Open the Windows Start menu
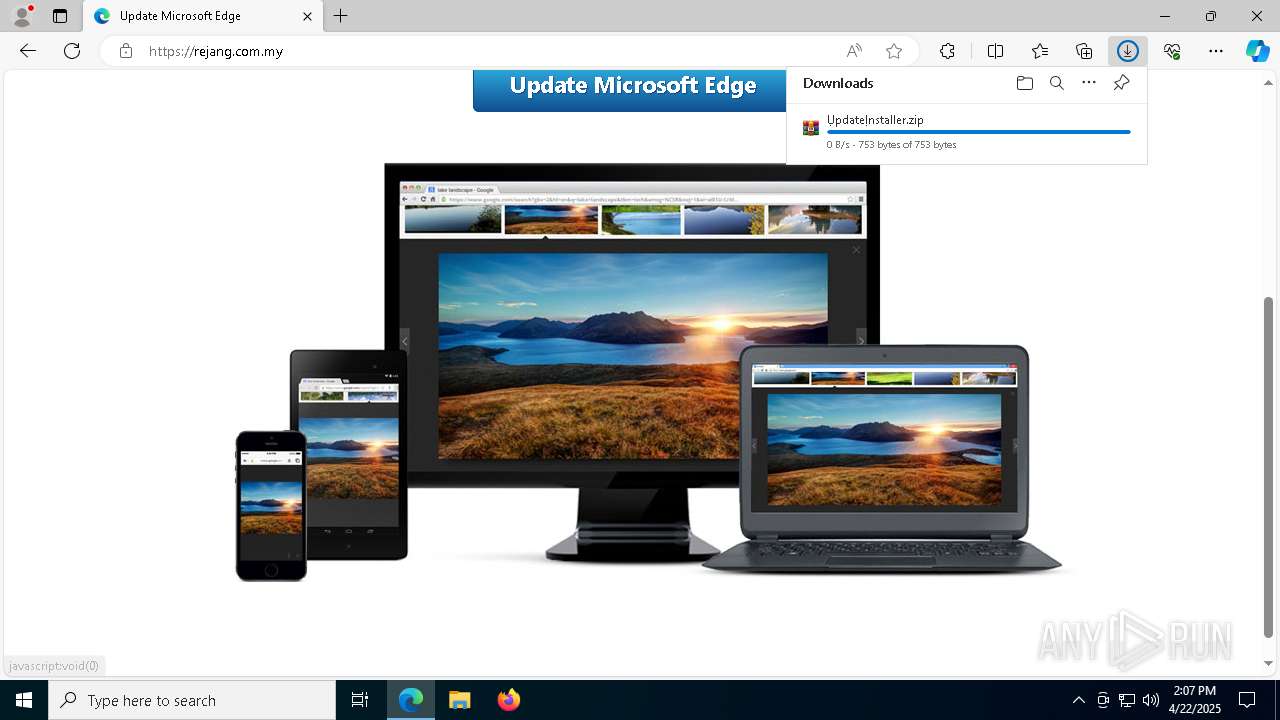The height and width of the screenshot is (720, 1280). (24, 700)
